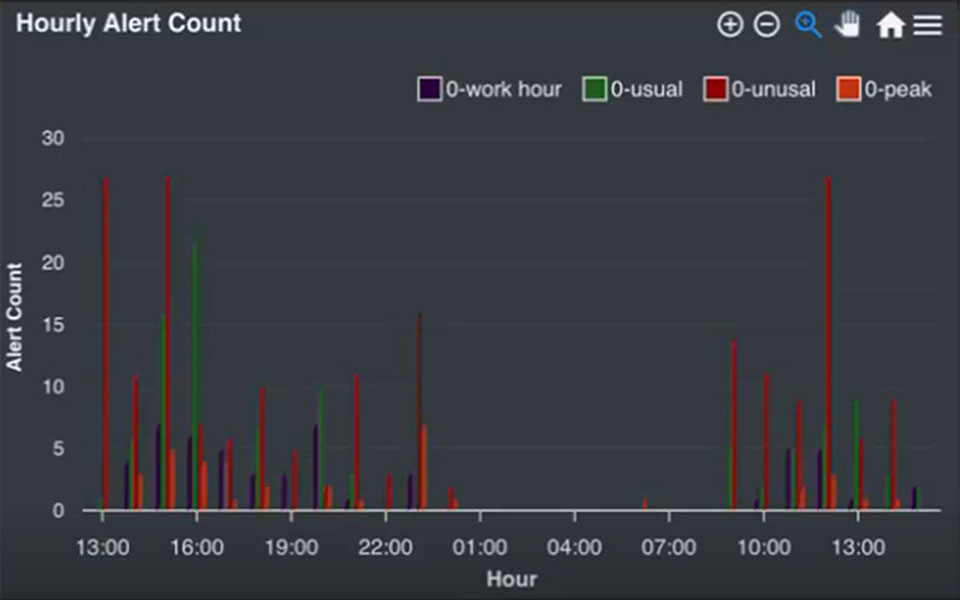
Task: Reset chart zoom with the home icon
Action: 890,25
